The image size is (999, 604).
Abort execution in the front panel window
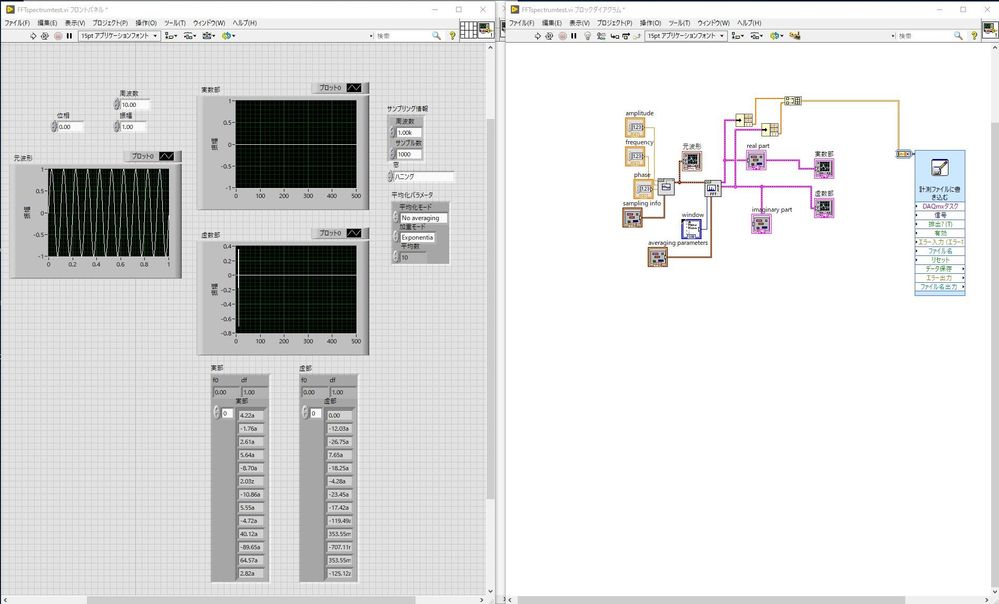58,36
